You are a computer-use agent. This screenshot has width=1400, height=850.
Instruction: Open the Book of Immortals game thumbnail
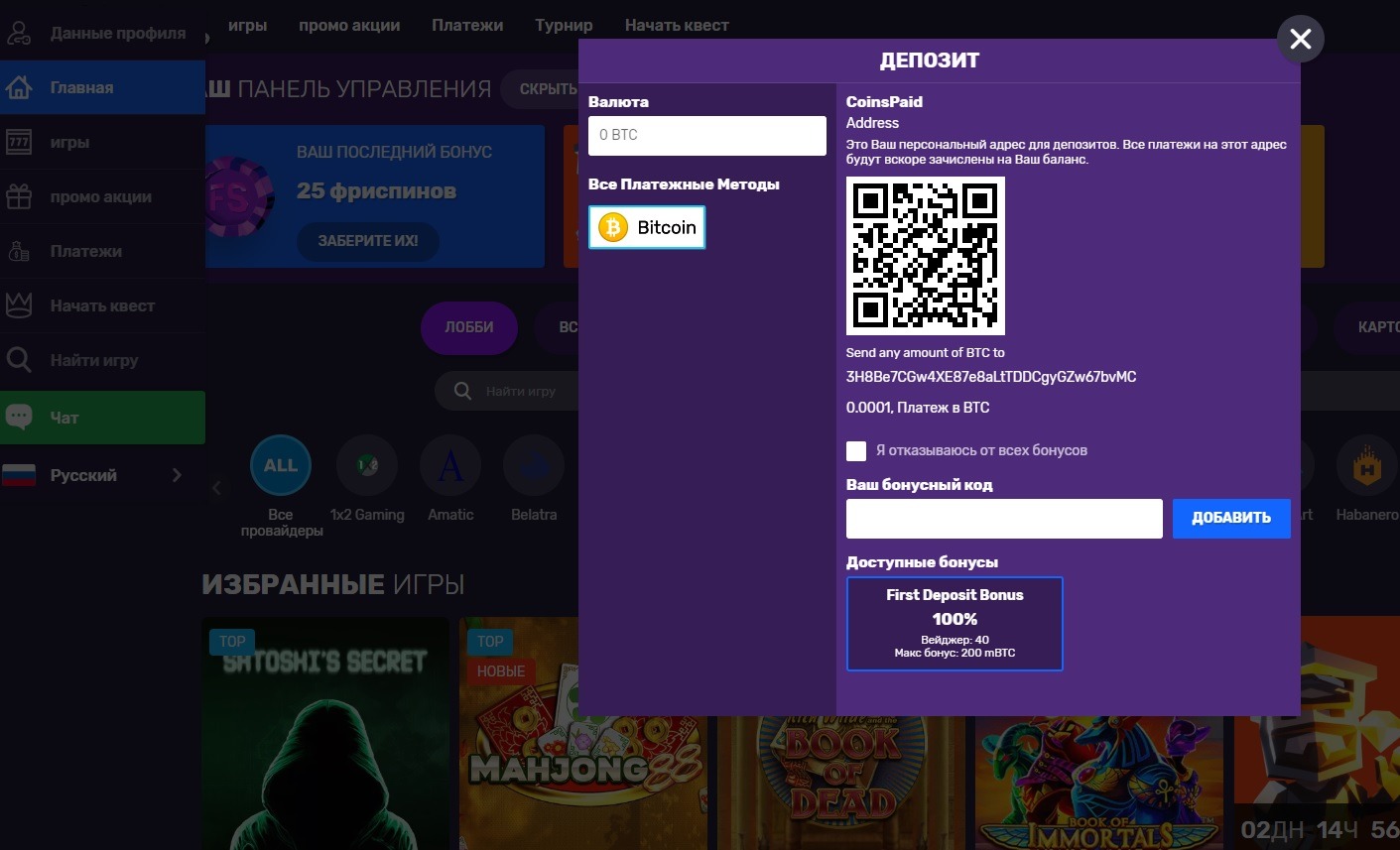[x=1099, y=783]
